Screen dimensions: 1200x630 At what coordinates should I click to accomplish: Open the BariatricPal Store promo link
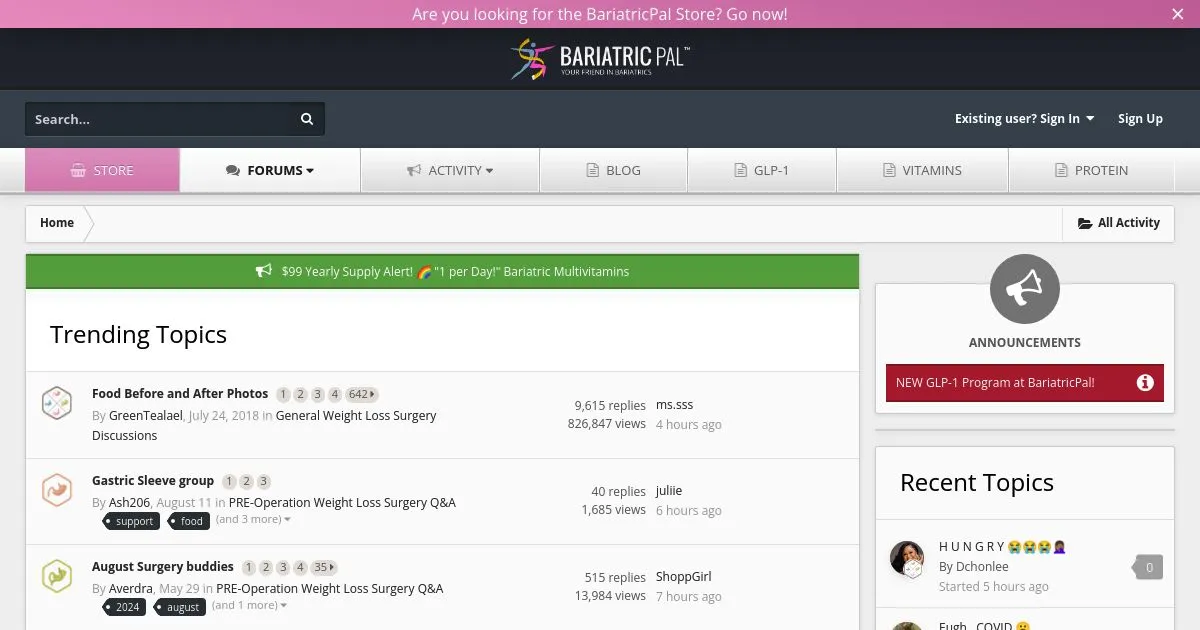(600, 14)
